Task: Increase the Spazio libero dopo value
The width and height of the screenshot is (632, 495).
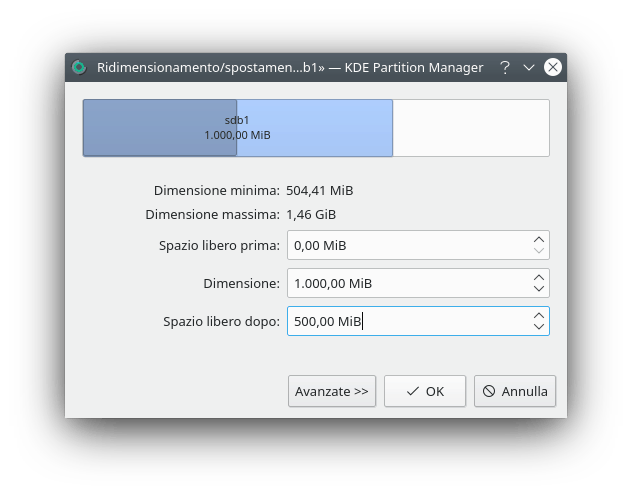Action: click(x=539, y=315)
